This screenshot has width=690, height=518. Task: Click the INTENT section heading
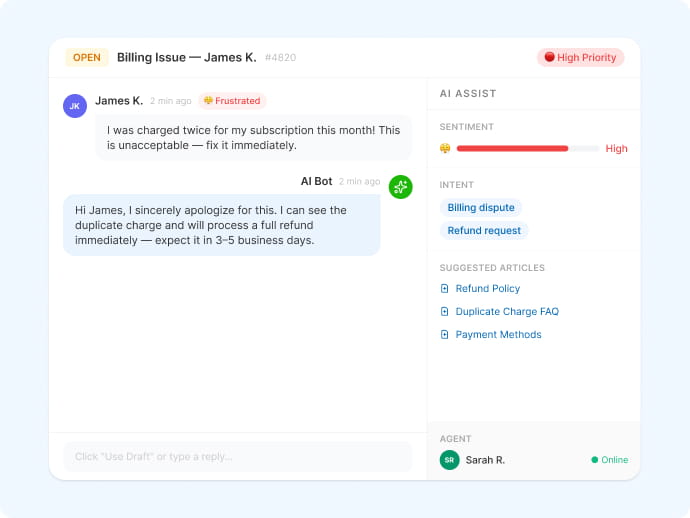(456, 185)
